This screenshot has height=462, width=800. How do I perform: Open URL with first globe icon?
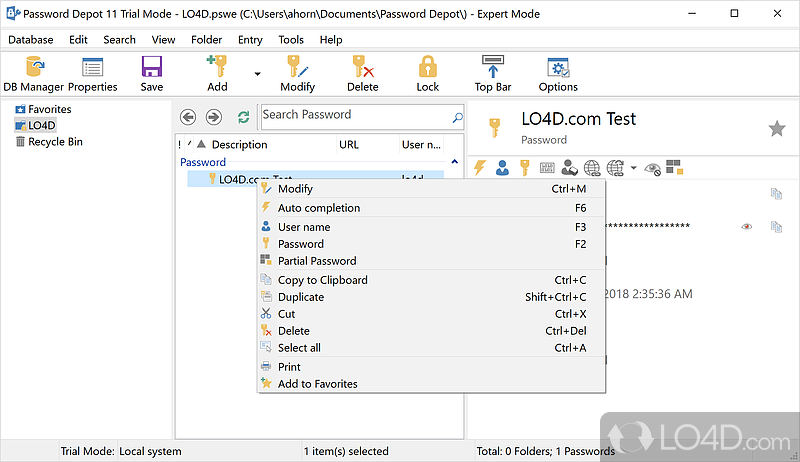click(x=592, y=168)
